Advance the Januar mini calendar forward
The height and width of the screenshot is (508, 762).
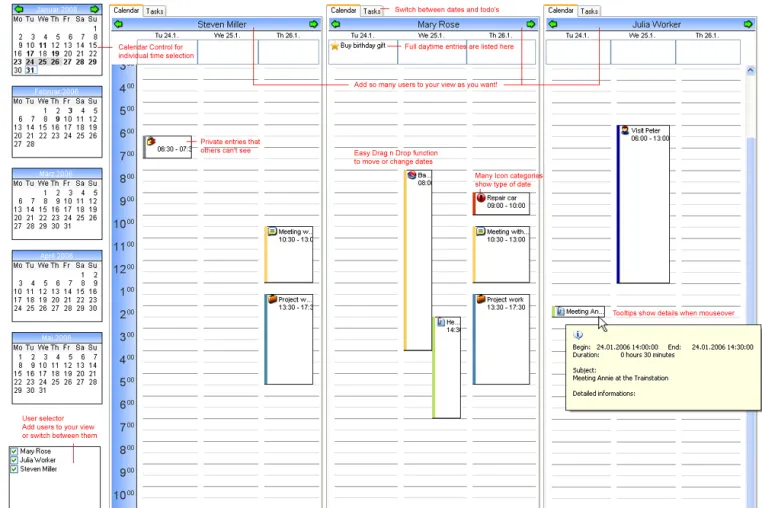[95, 9]
